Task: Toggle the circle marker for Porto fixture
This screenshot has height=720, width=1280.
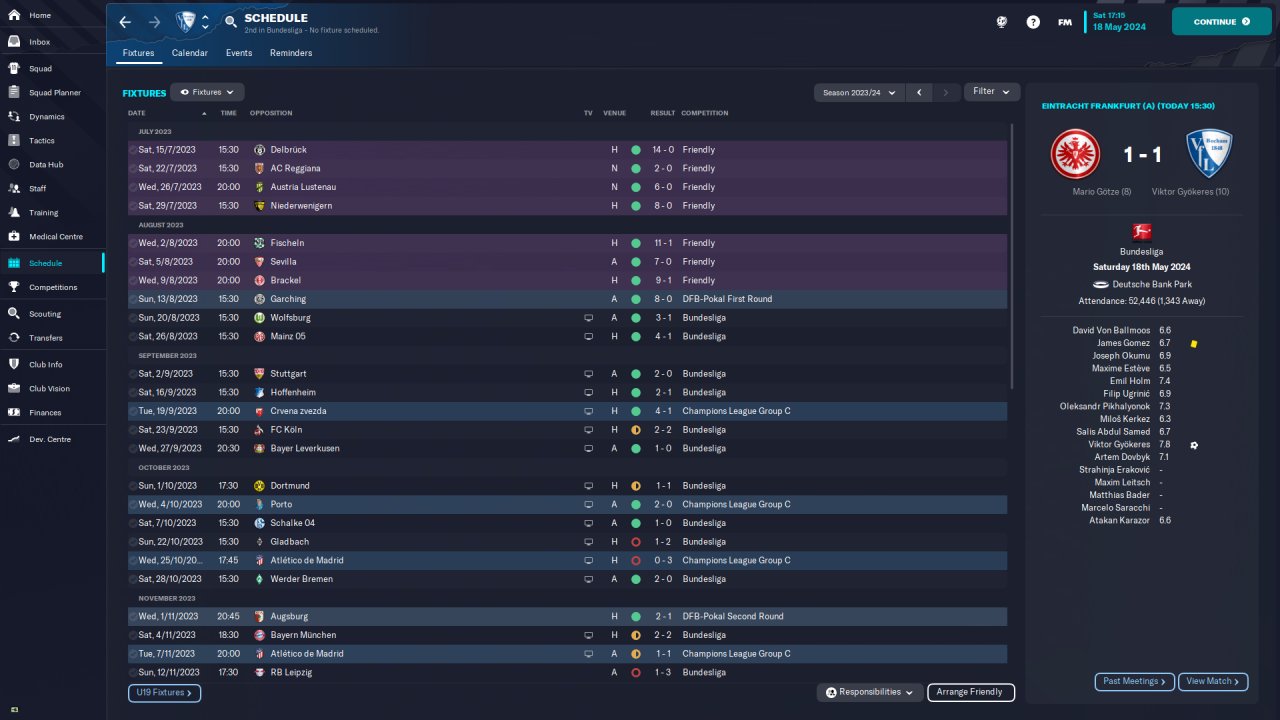Action: (133, 505)
